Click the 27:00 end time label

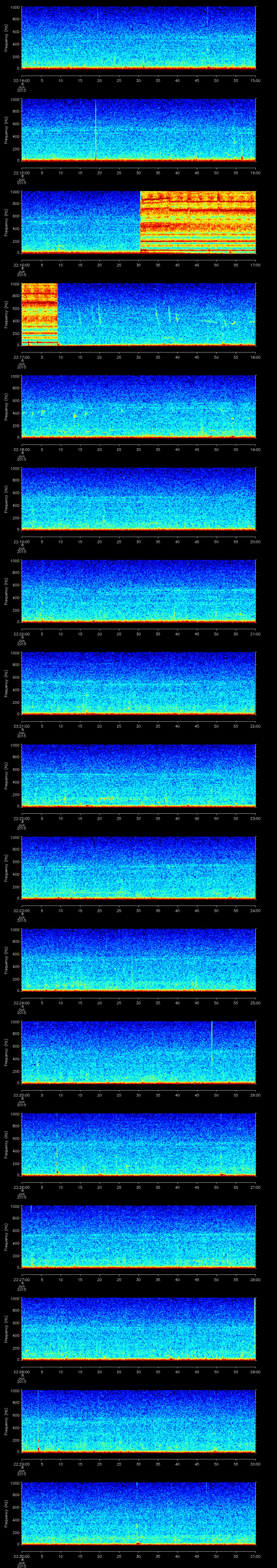[x=255, y=1187]
